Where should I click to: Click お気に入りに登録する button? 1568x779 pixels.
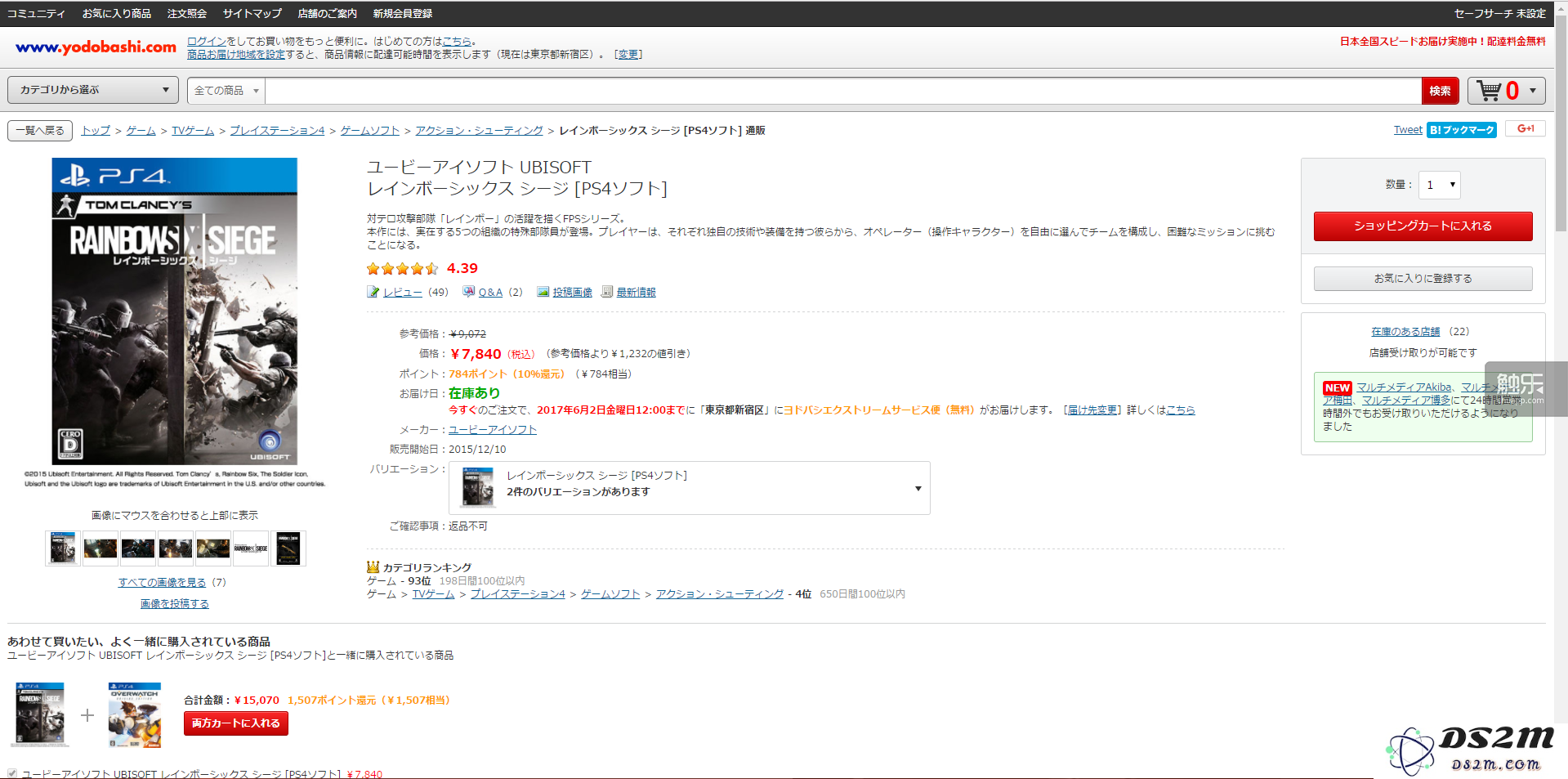(x=1423, y=279)
